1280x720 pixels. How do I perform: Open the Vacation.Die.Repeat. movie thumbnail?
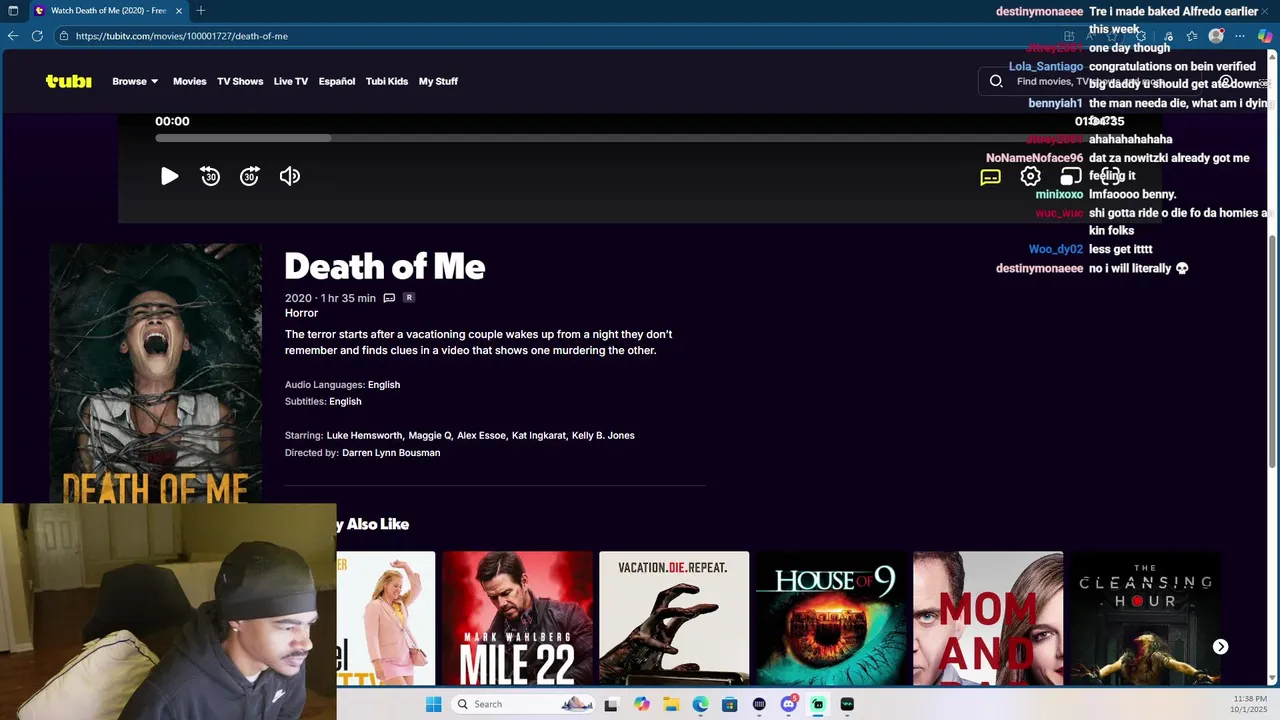(x=674, y=618)
